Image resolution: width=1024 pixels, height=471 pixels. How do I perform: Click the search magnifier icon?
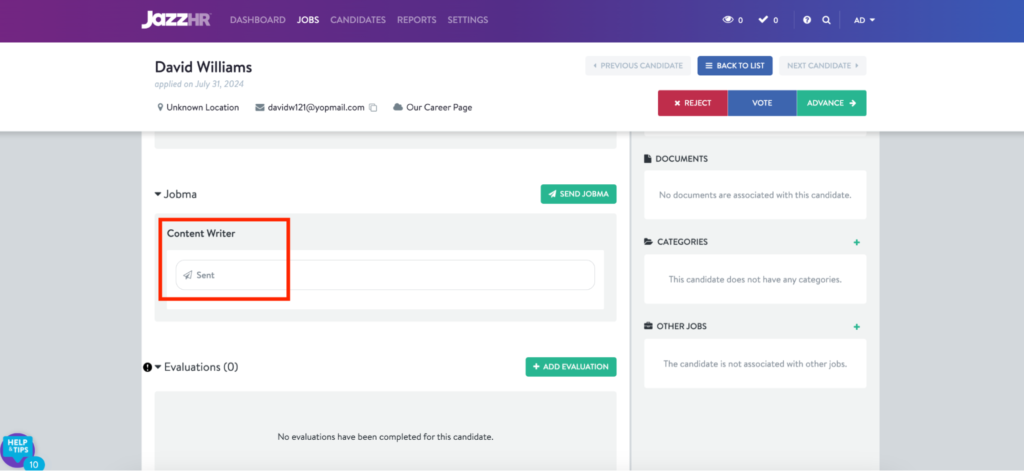(x=826, y=20)
